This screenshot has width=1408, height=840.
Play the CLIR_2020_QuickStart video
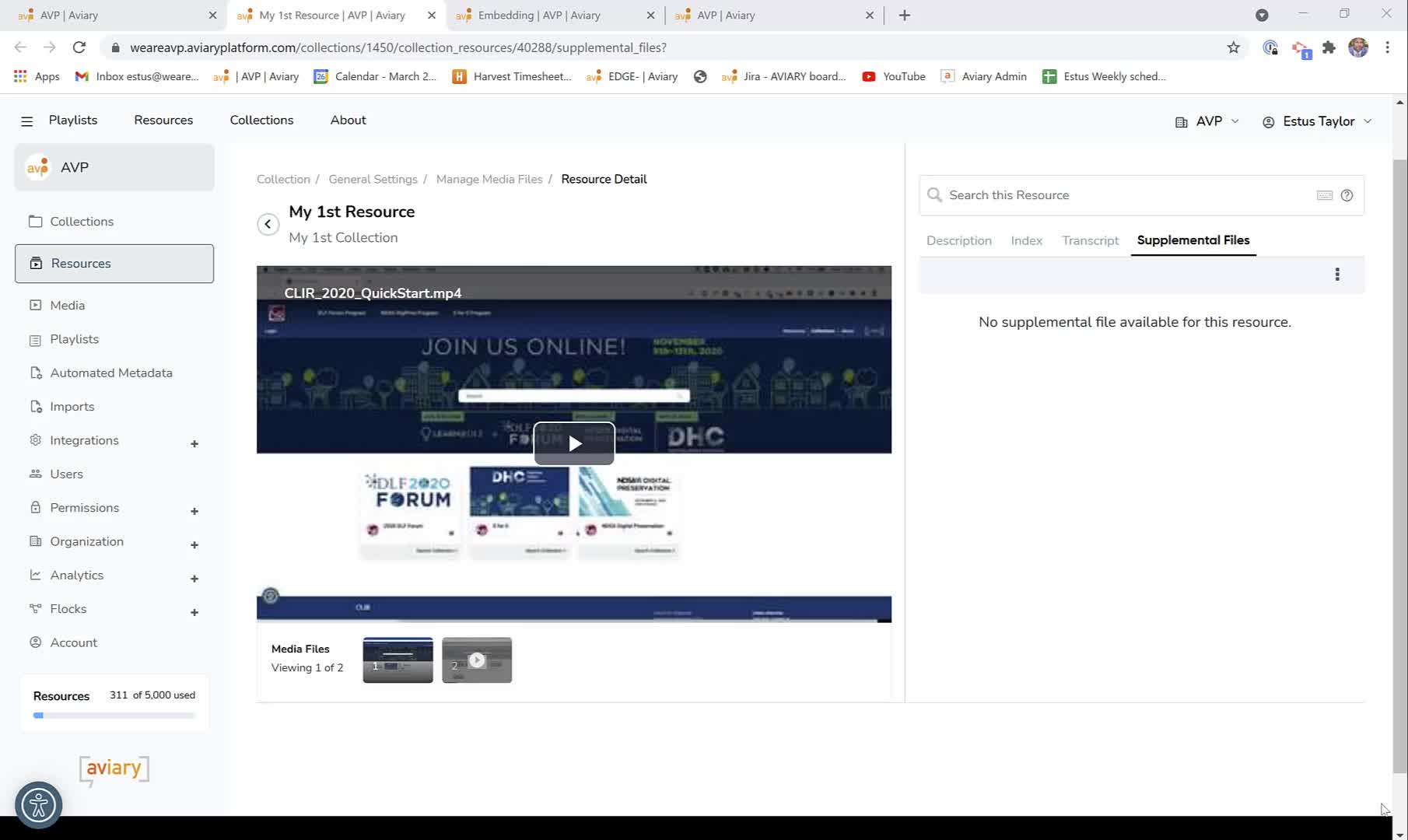[x=574, y=443]
